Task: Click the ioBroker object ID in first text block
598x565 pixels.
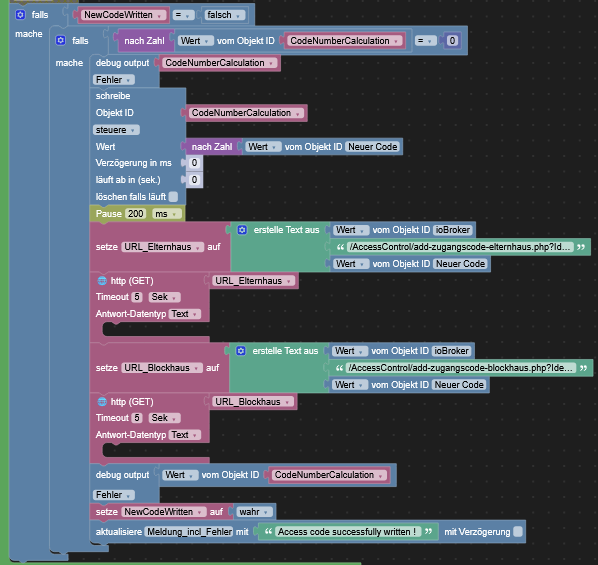Action: (x=453, y=230)
